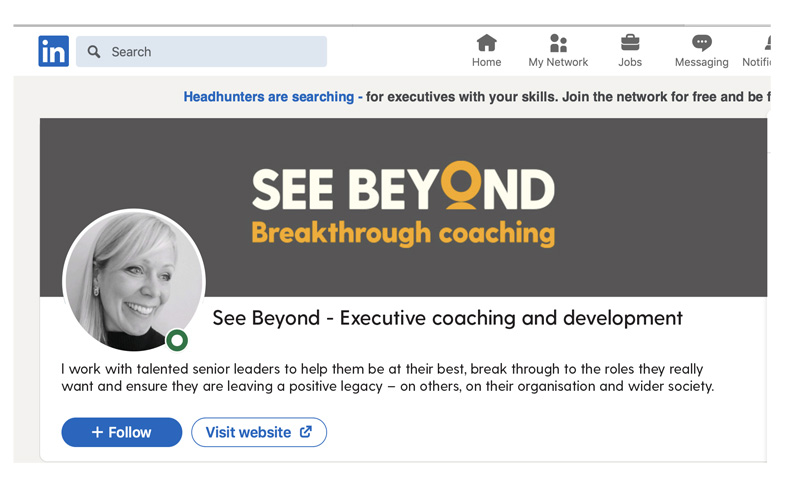Image resolution: width=800 pixels, height=480 pixels.
Task: Click the 'Breakthrough coaching' tagline
Action: tap(402, 234)
